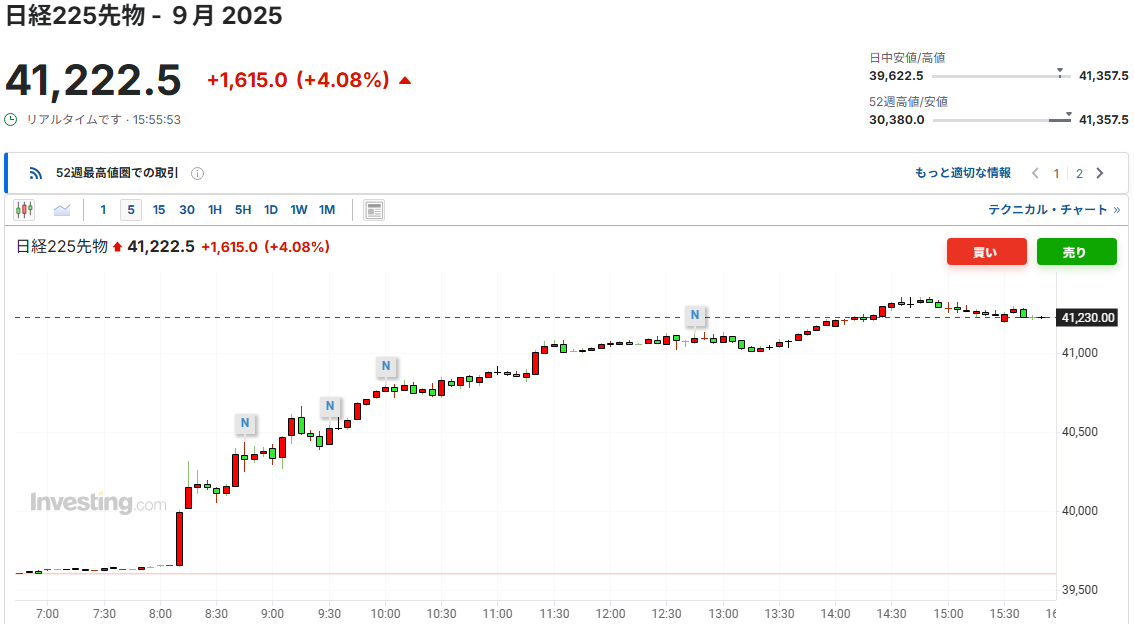Select the 1M interval
Screen dimensions: 1134x624
tap(327, 210)
